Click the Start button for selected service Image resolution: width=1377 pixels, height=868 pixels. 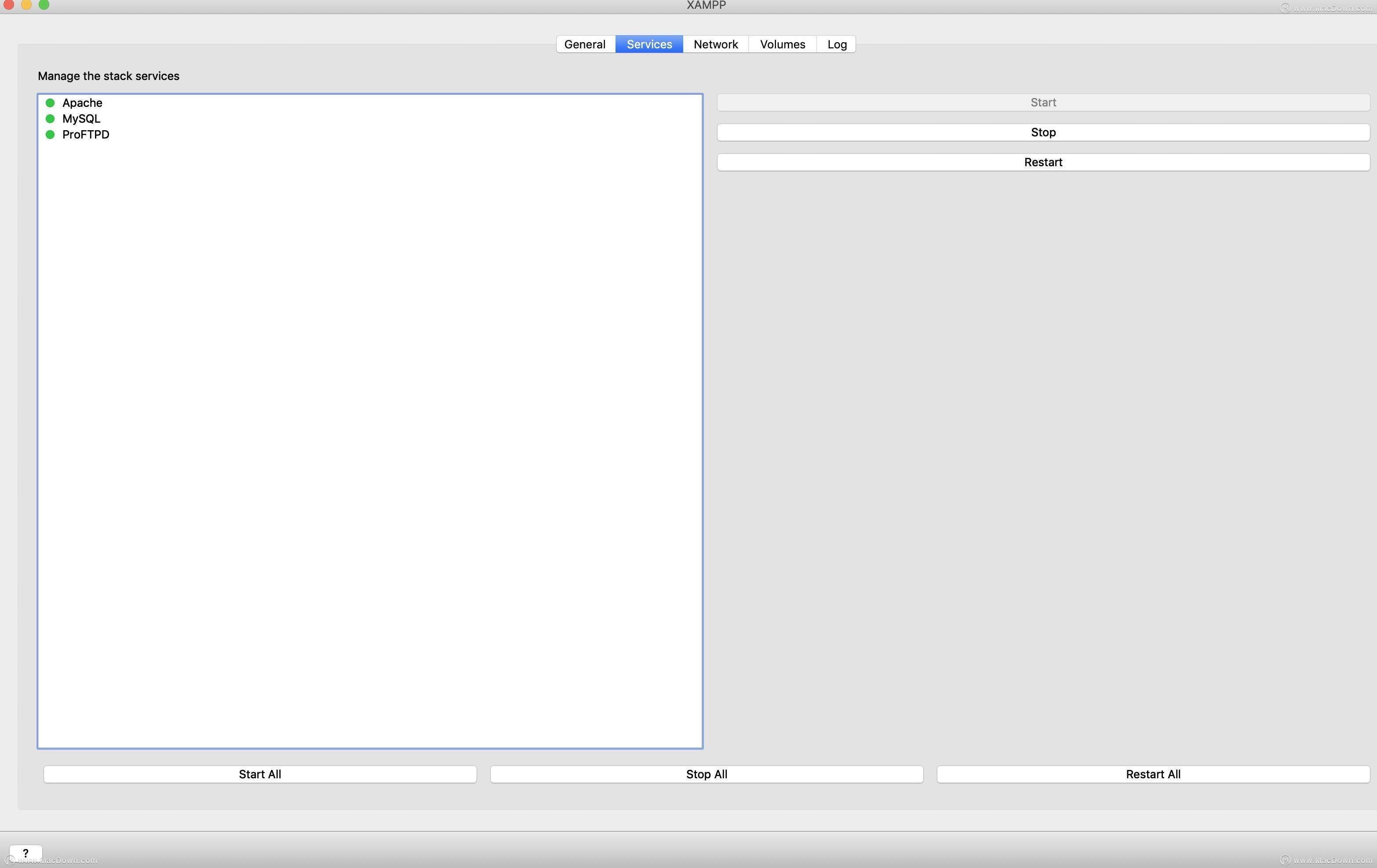click(x=1044, y=101)
